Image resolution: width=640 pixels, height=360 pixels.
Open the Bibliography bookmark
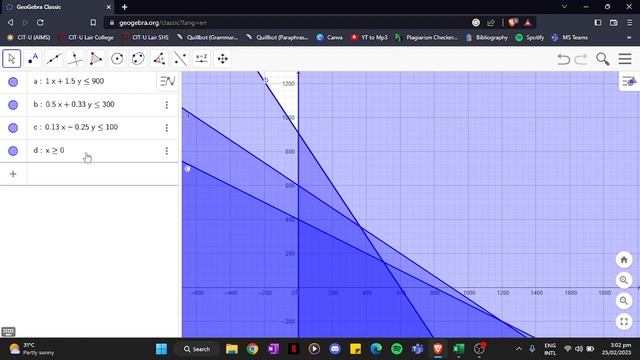pyautogui.click(x=487, y=37)
